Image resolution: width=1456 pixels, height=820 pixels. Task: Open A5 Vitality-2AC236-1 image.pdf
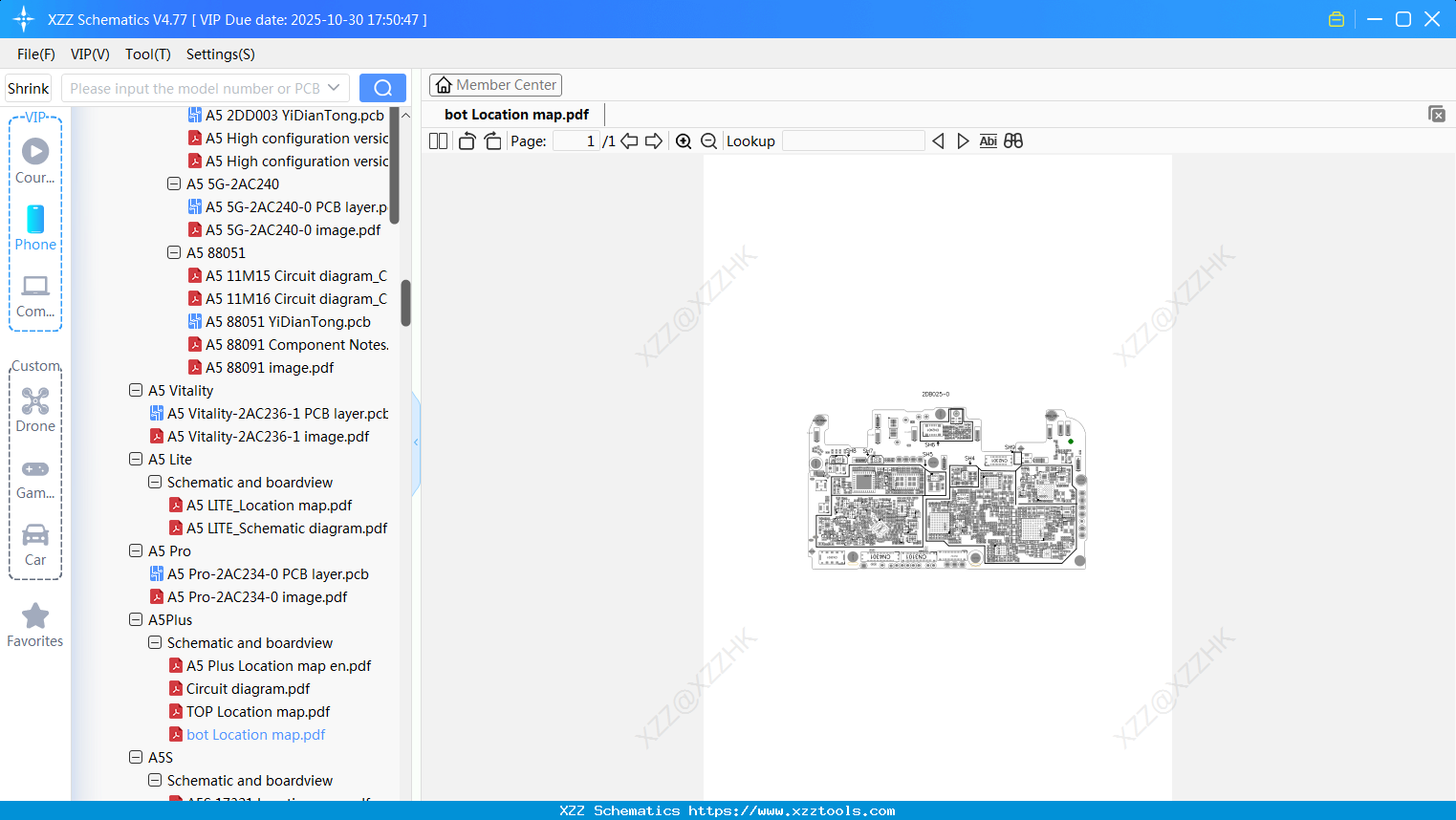click(268, 436)
